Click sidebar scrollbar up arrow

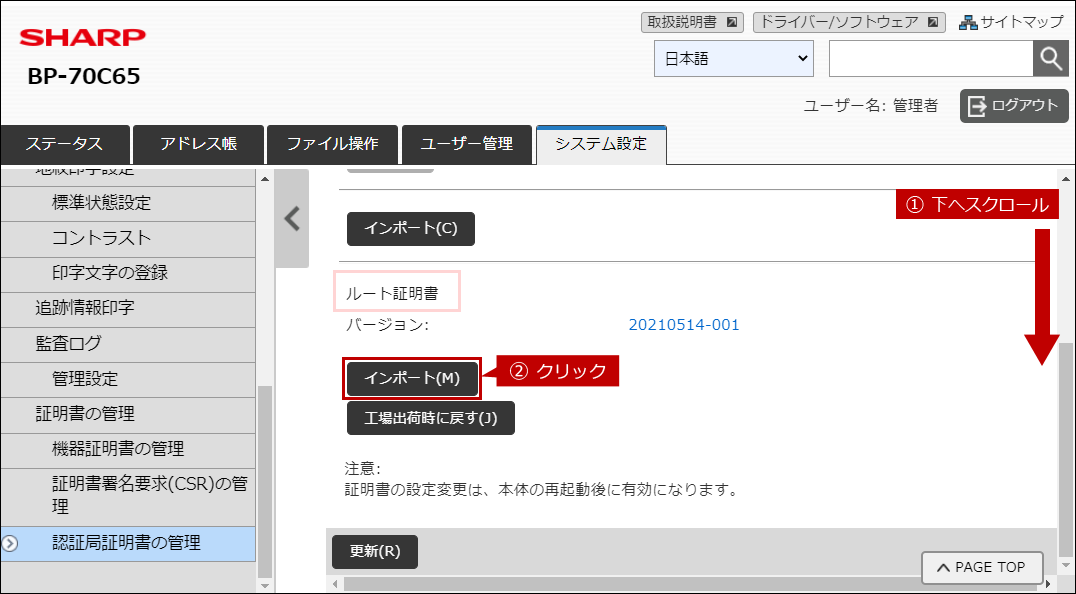pos(265,178)
